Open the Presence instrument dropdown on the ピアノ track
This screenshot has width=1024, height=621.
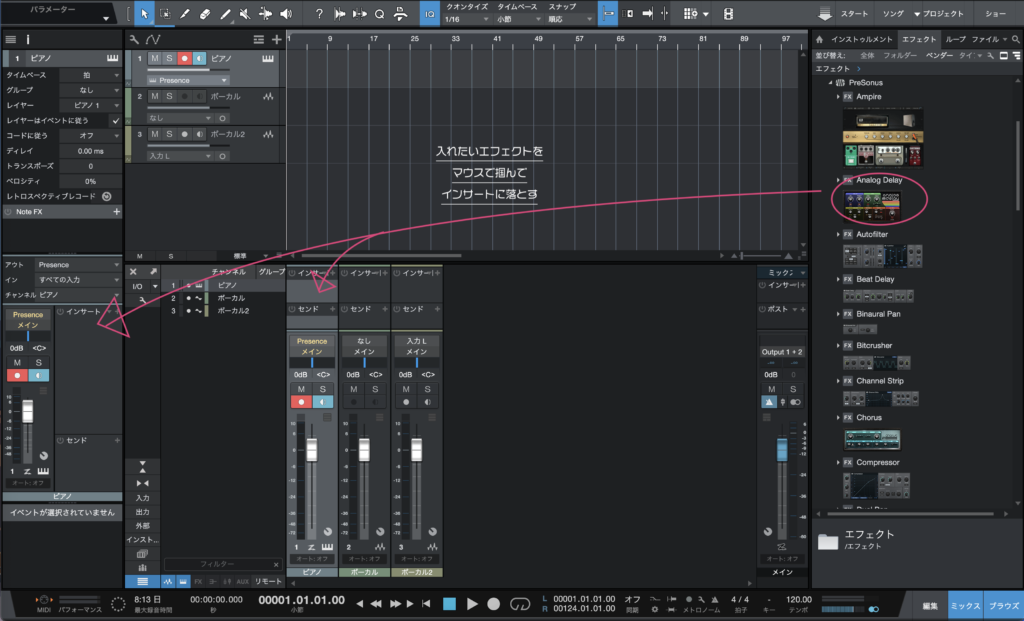coord(190,80)
